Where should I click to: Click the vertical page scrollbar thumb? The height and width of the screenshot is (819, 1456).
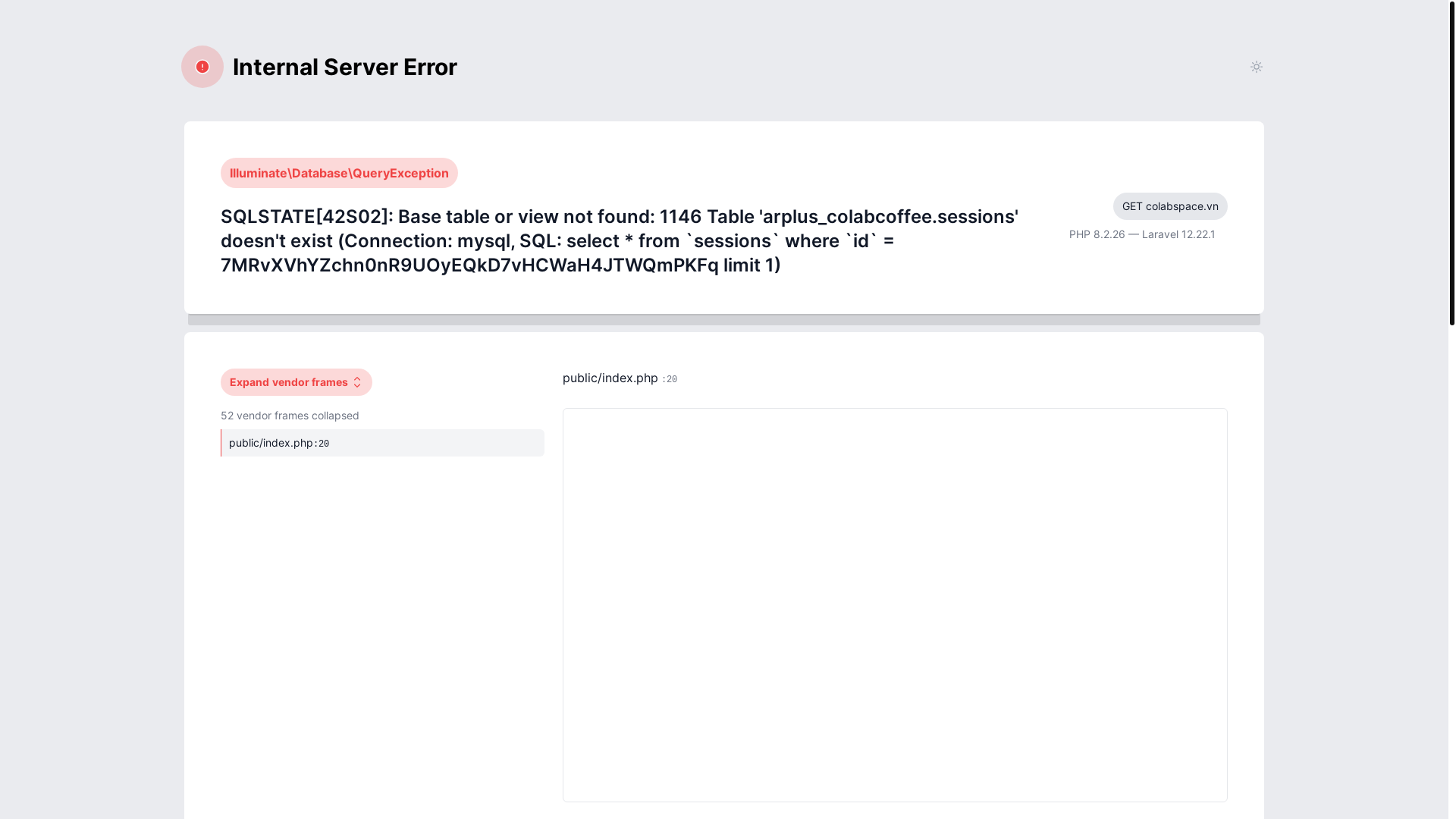1451,163
